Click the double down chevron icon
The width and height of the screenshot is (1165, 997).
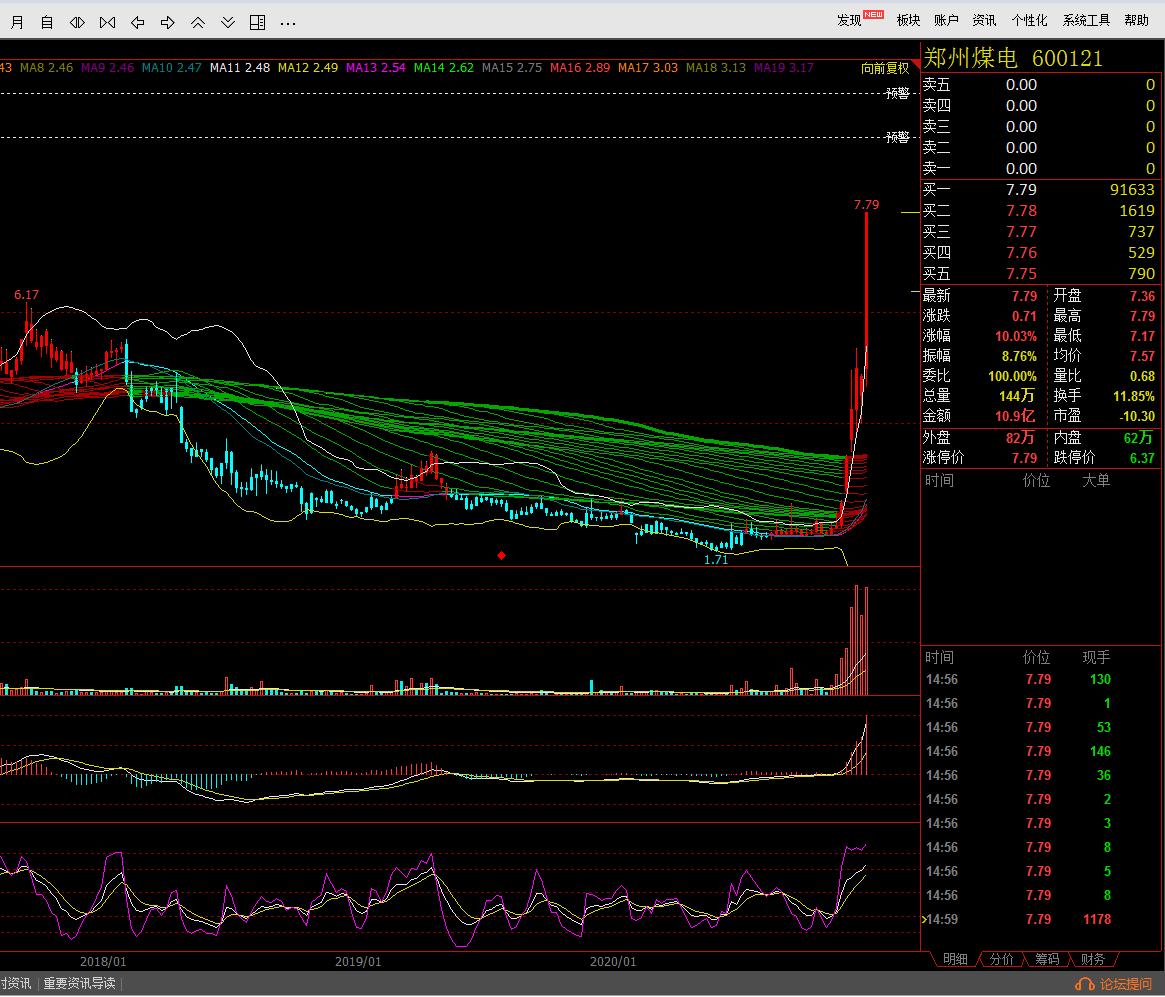click(x=228, y=22)
